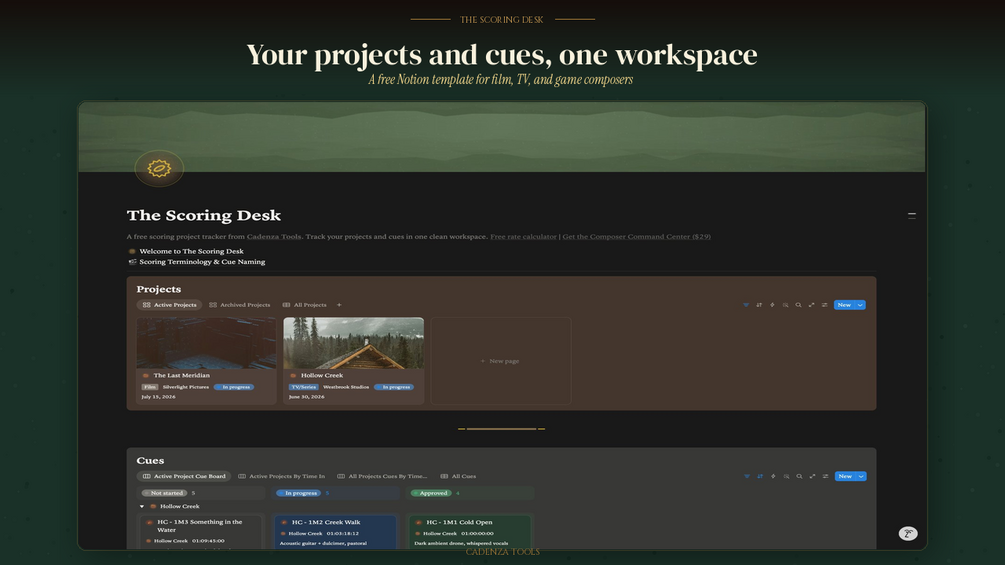Click the HC - 1M3 cue card icon

click(149, 522)
